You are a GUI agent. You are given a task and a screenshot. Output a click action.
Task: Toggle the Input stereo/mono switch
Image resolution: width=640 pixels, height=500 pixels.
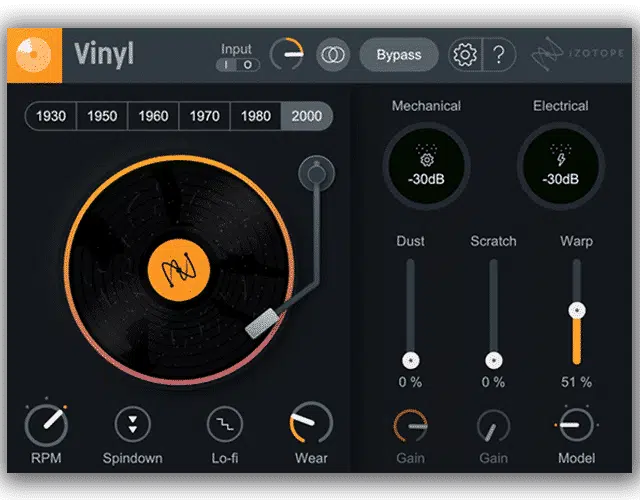238,65
